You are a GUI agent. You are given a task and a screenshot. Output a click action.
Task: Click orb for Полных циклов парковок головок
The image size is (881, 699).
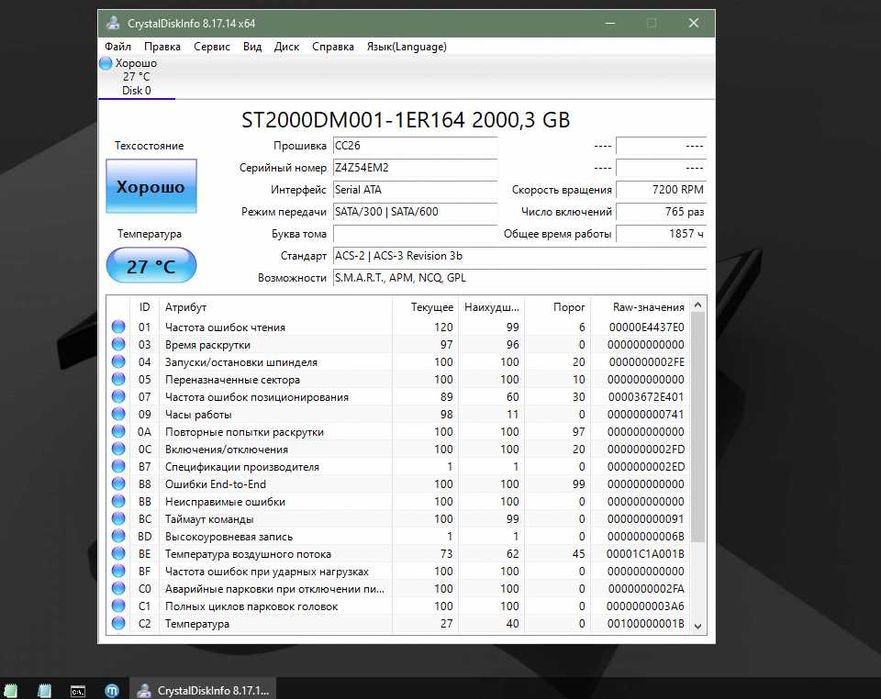119,605
